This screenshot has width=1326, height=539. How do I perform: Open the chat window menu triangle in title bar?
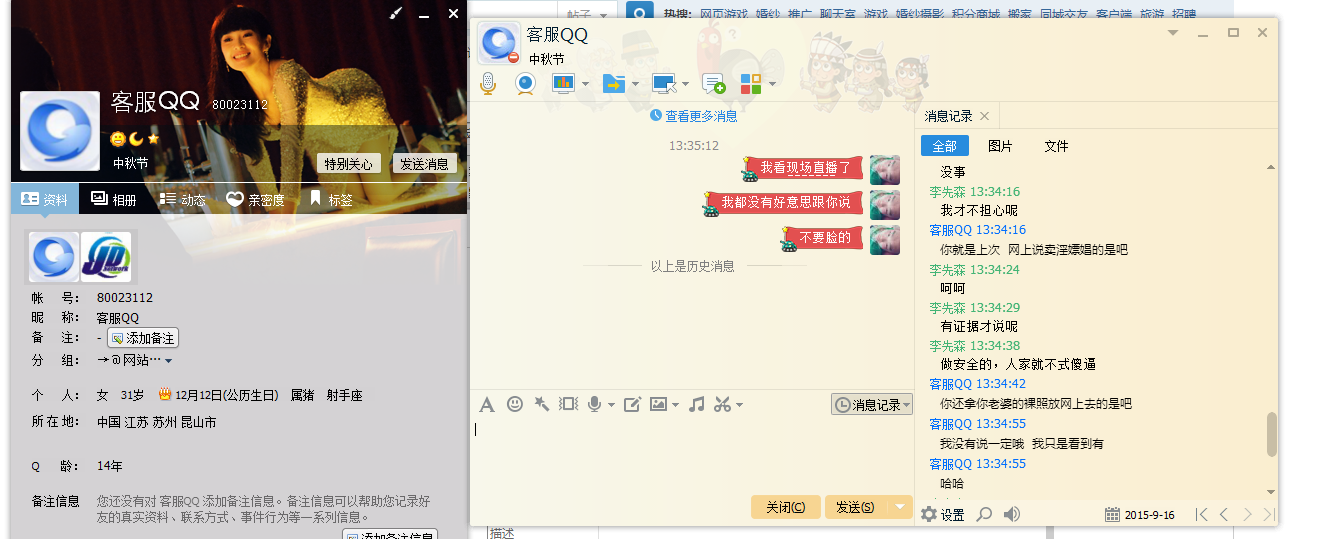pyautogui.click(x=1172, y=33)
